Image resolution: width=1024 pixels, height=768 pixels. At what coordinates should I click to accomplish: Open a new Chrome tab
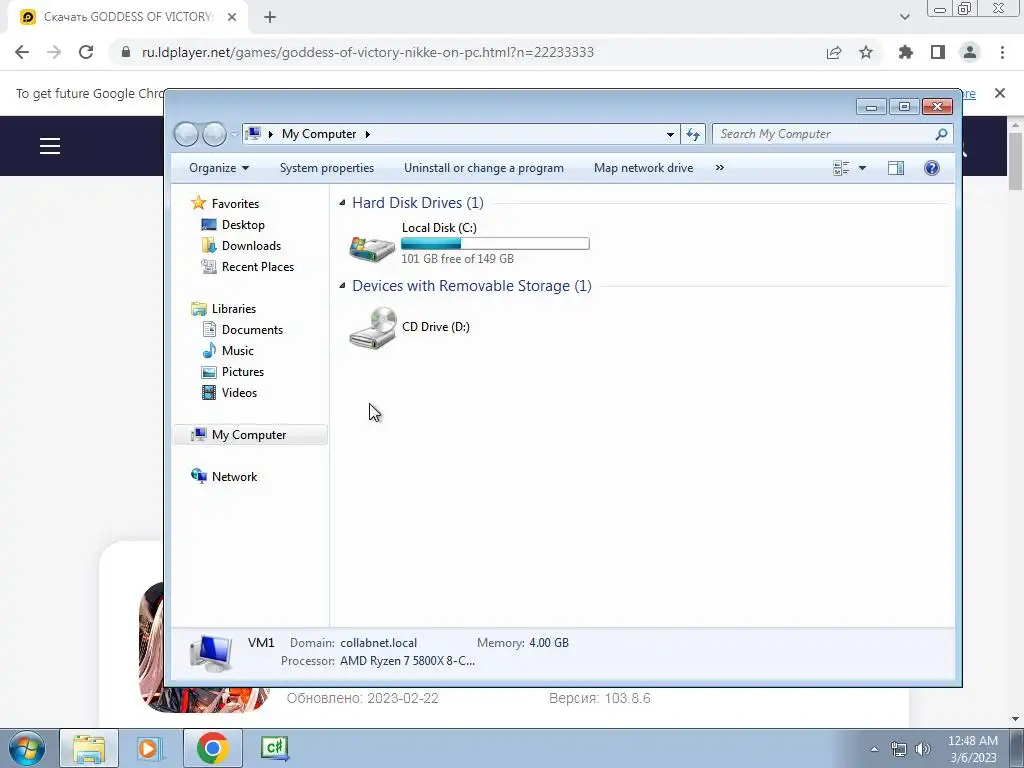coord(270,18)
